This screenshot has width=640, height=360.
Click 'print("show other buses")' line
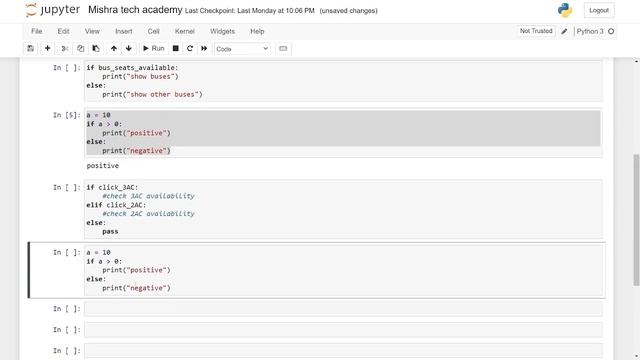click(x=152, y=94)
